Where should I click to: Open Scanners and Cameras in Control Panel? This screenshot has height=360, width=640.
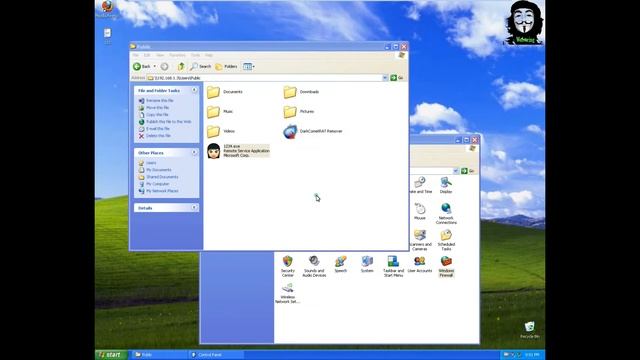pyautogui.click(x=420, y=240)
